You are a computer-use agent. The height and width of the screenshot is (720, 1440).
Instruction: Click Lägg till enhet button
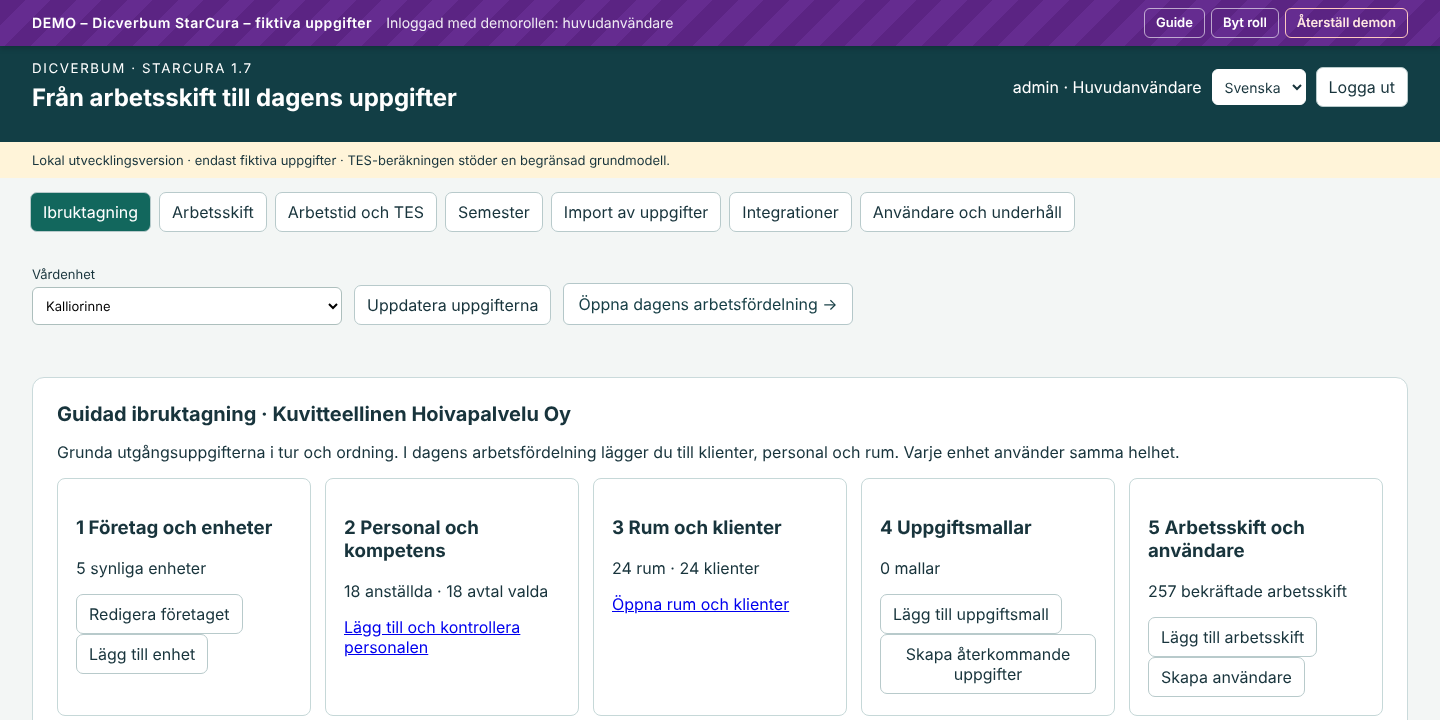click(x=142, y=654)
